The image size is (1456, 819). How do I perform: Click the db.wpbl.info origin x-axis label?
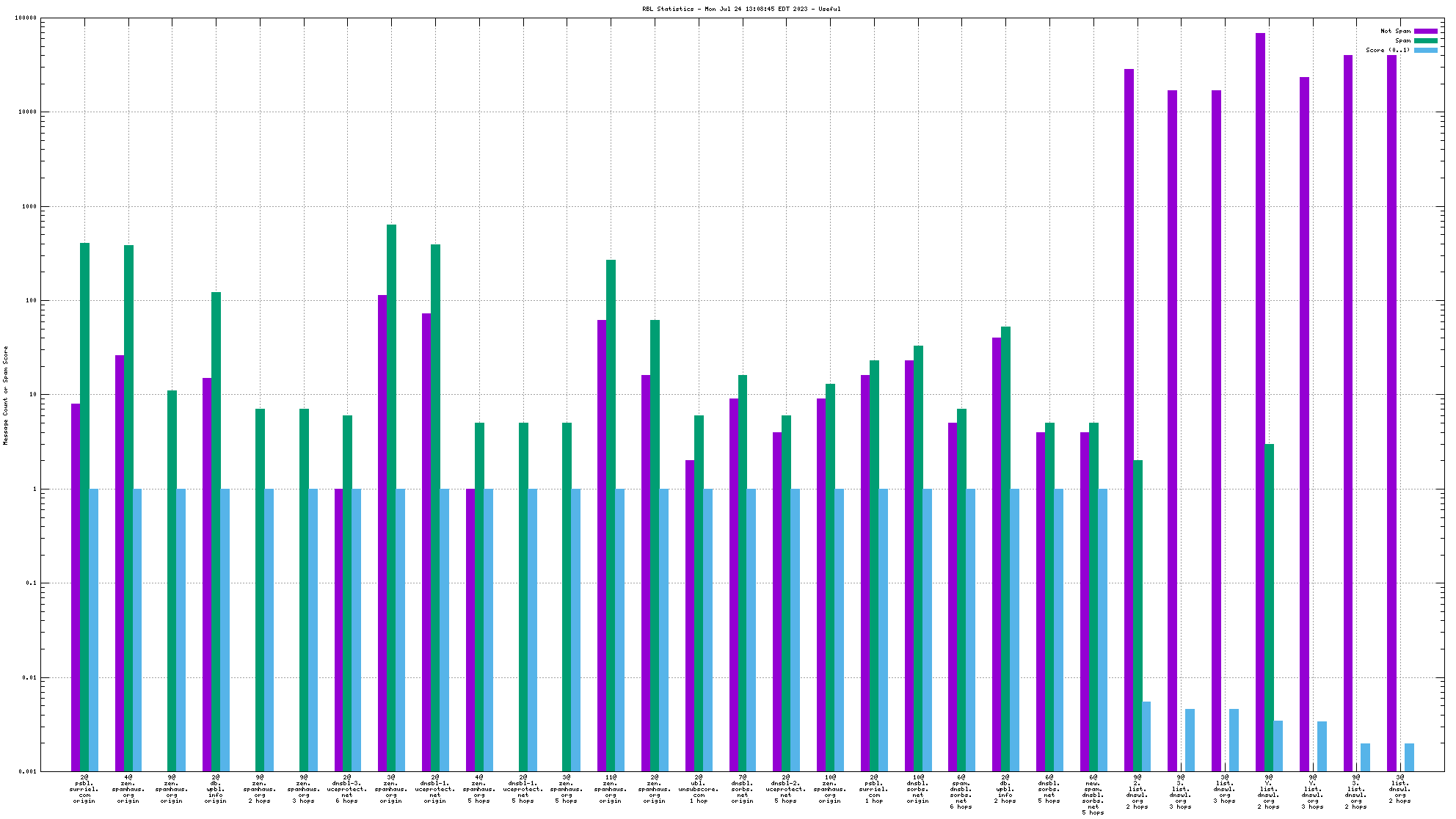[216, 789]
